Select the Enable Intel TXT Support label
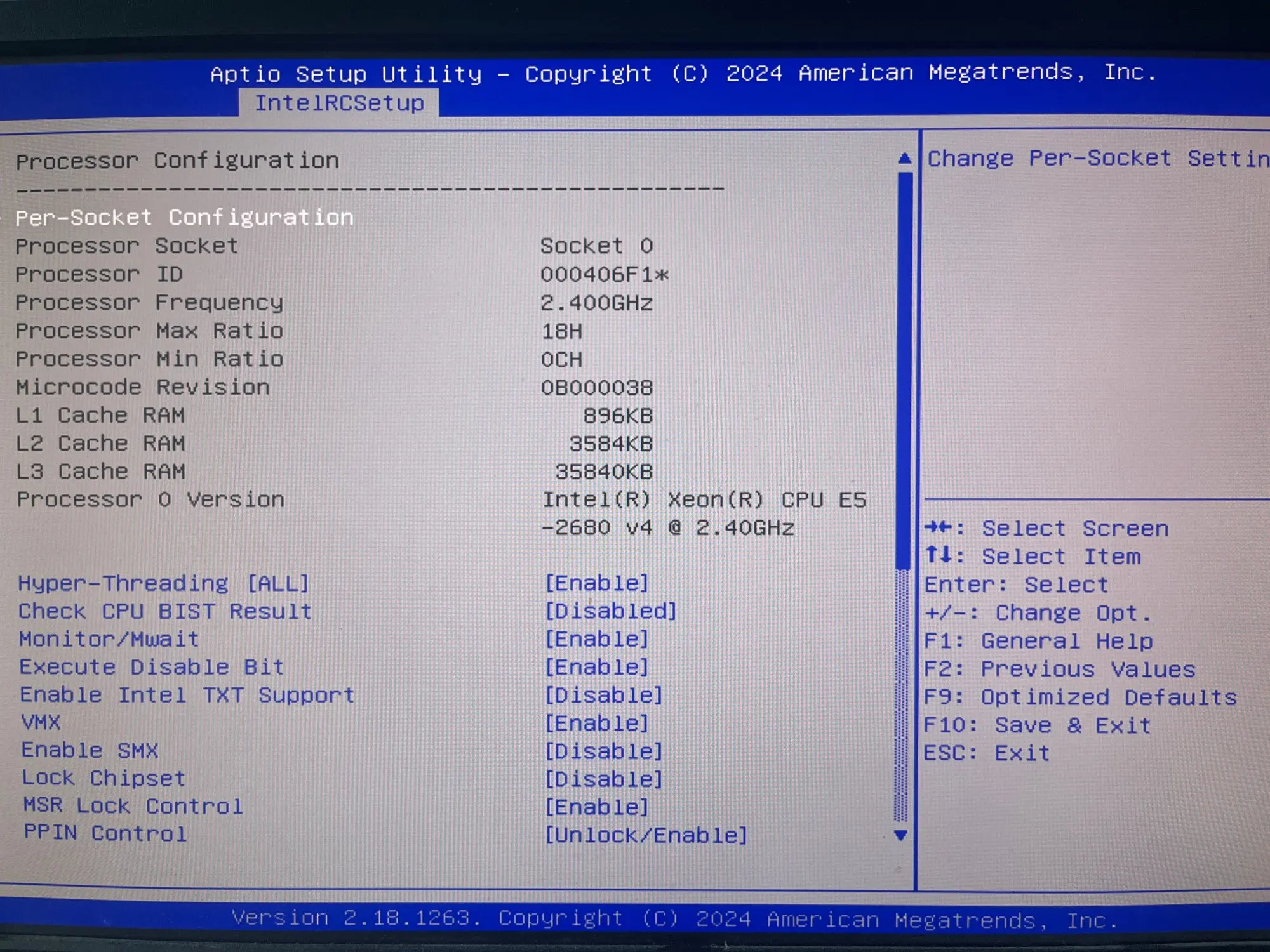This screenshot has width=1270, height=952. tap(187, 695)
